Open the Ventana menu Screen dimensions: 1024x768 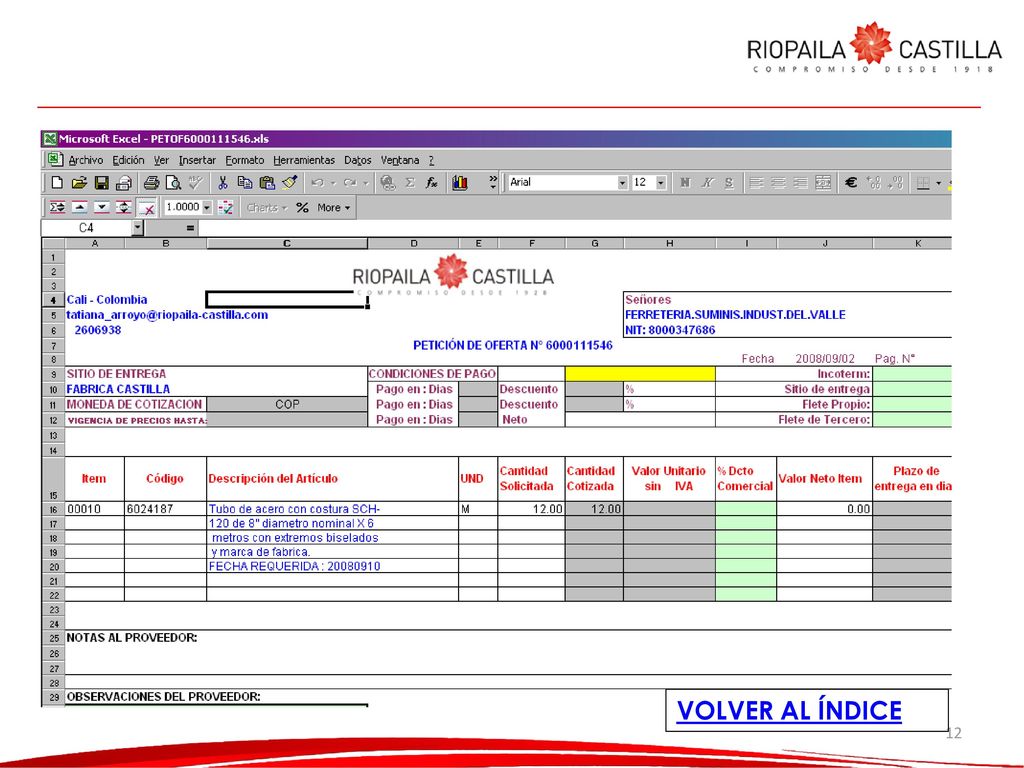click(x=400, y=160)
